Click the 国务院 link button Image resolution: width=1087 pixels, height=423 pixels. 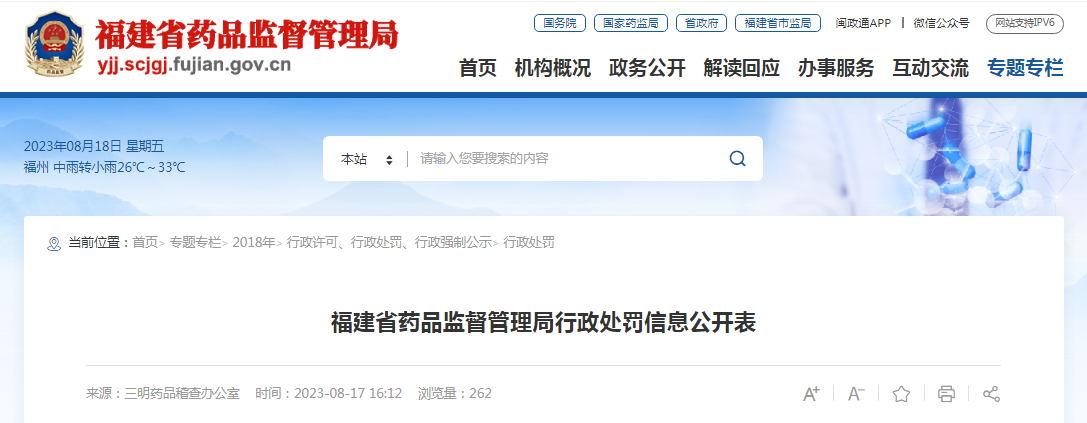point(559,23)
